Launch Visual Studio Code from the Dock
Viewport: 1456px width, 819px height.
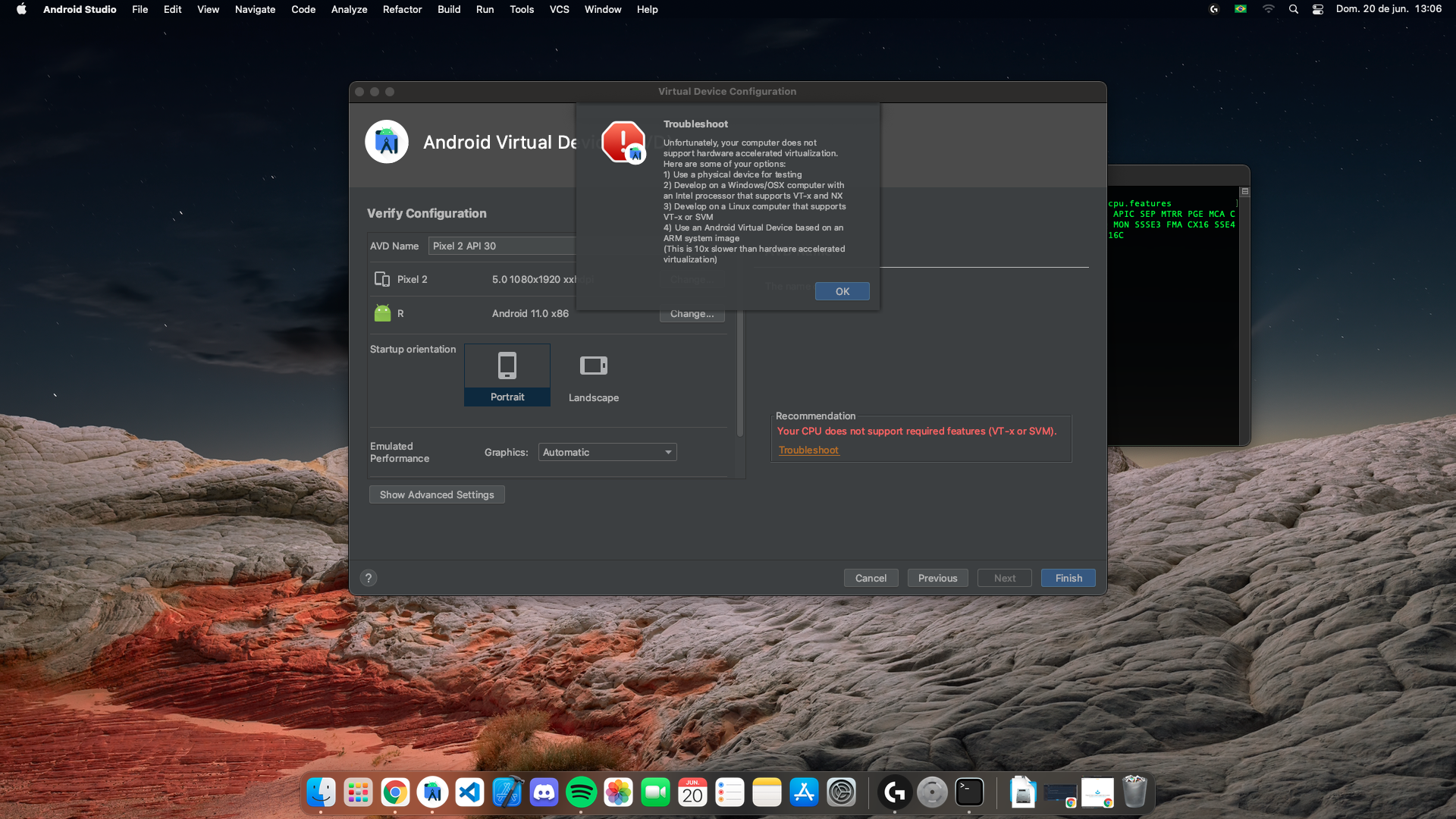(470, 792)
